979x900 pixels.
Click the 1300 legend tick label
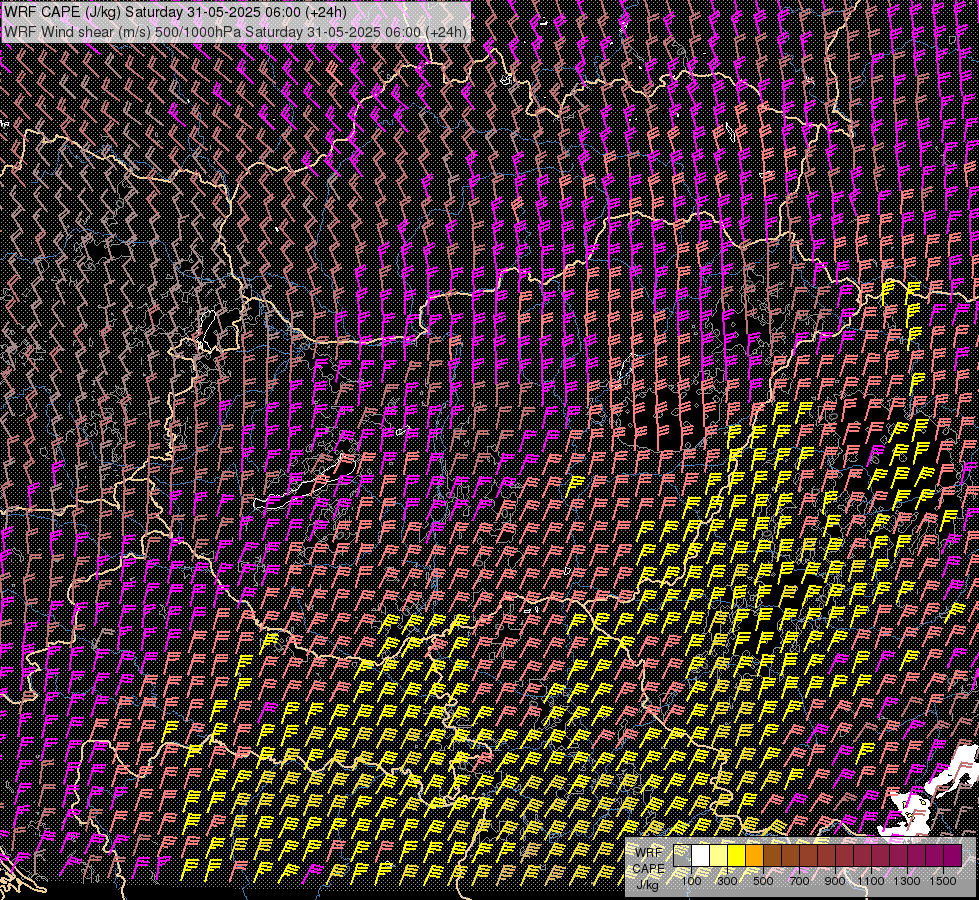point(907,881)
